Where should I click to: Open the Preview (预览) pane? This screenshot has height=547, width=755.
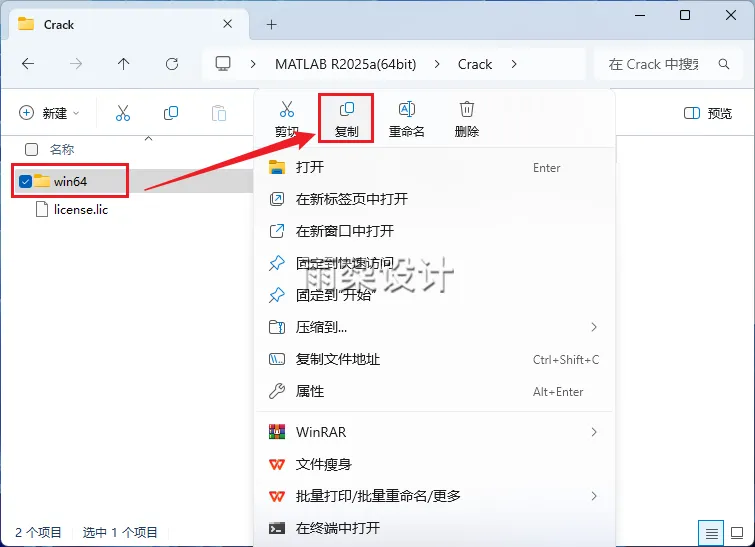pos(708,113)
